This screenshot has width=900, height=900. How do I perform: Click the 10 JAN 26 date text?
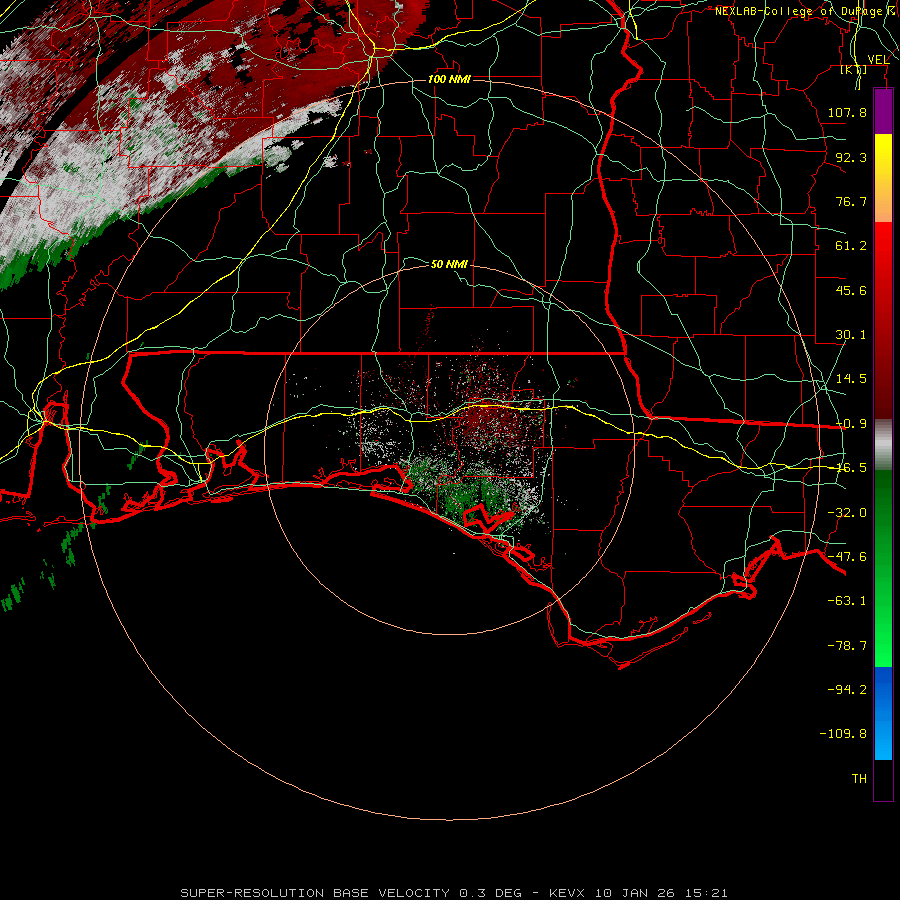pyautogui.click(x=635, y=893)
